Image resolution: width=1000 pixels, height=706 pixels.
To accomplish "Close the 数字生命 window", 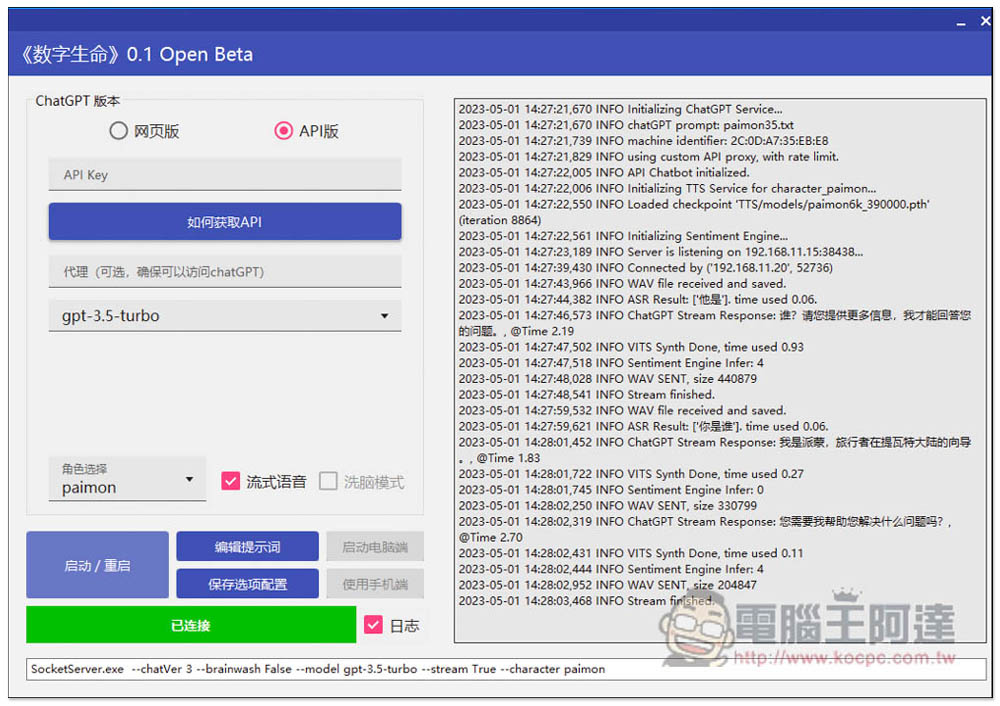I will [985, 21].
